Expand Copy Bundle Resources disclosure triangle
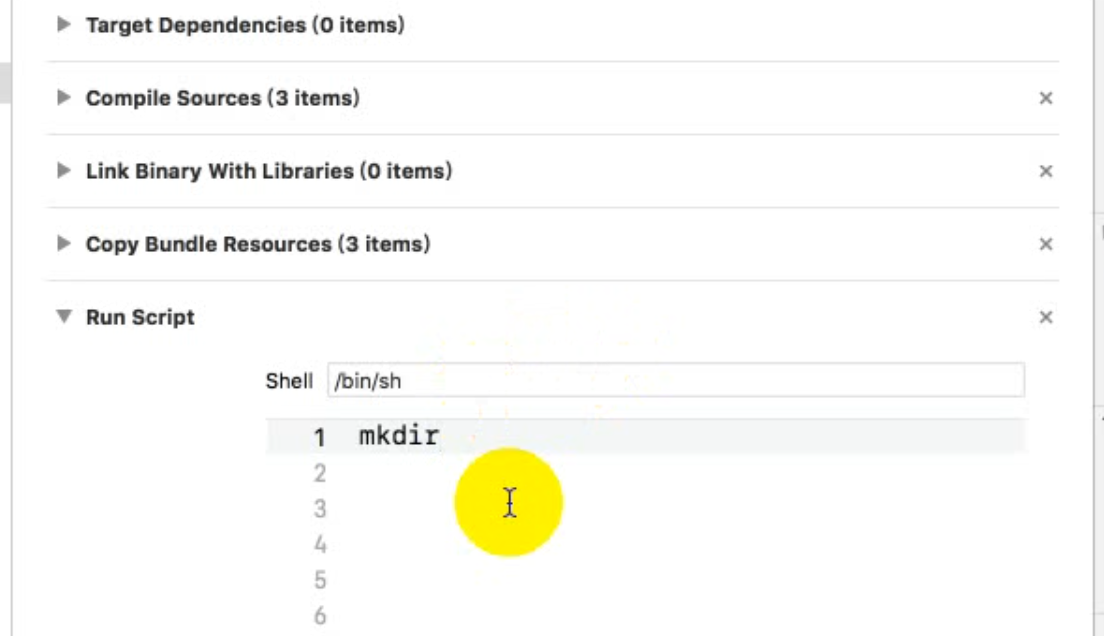The height and width of the screenshot is (636, 1104). click(x=65, y=244)
